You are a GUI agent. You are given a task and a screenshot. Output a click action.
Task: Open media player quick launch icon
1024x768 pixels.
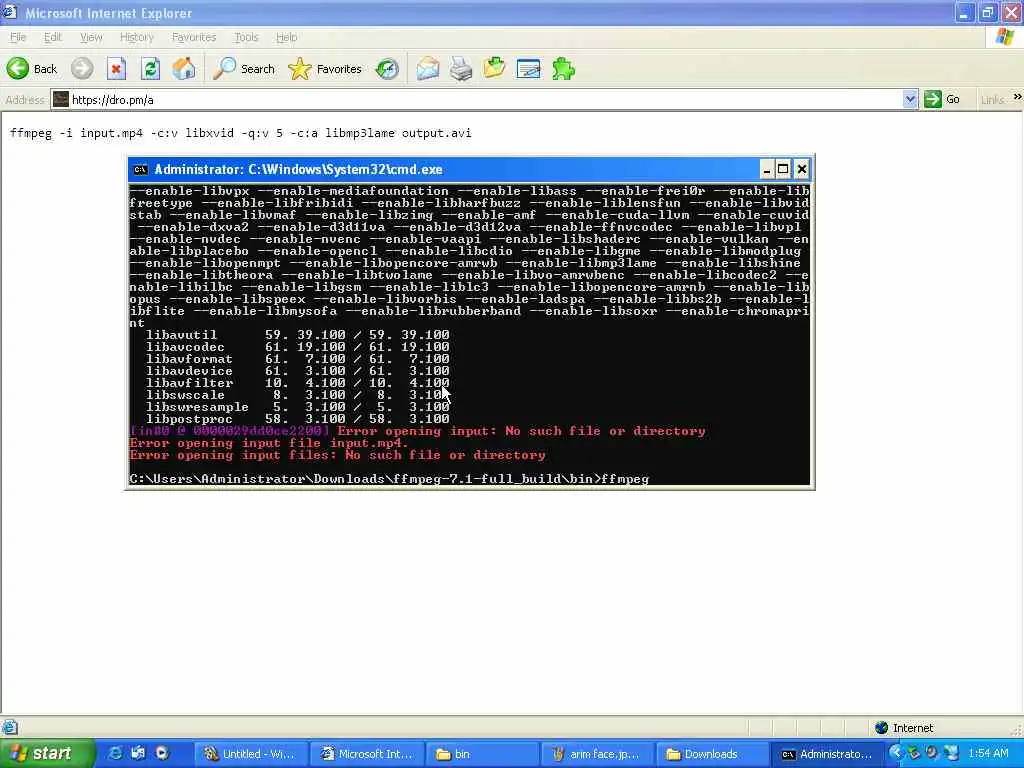(162, 754)
